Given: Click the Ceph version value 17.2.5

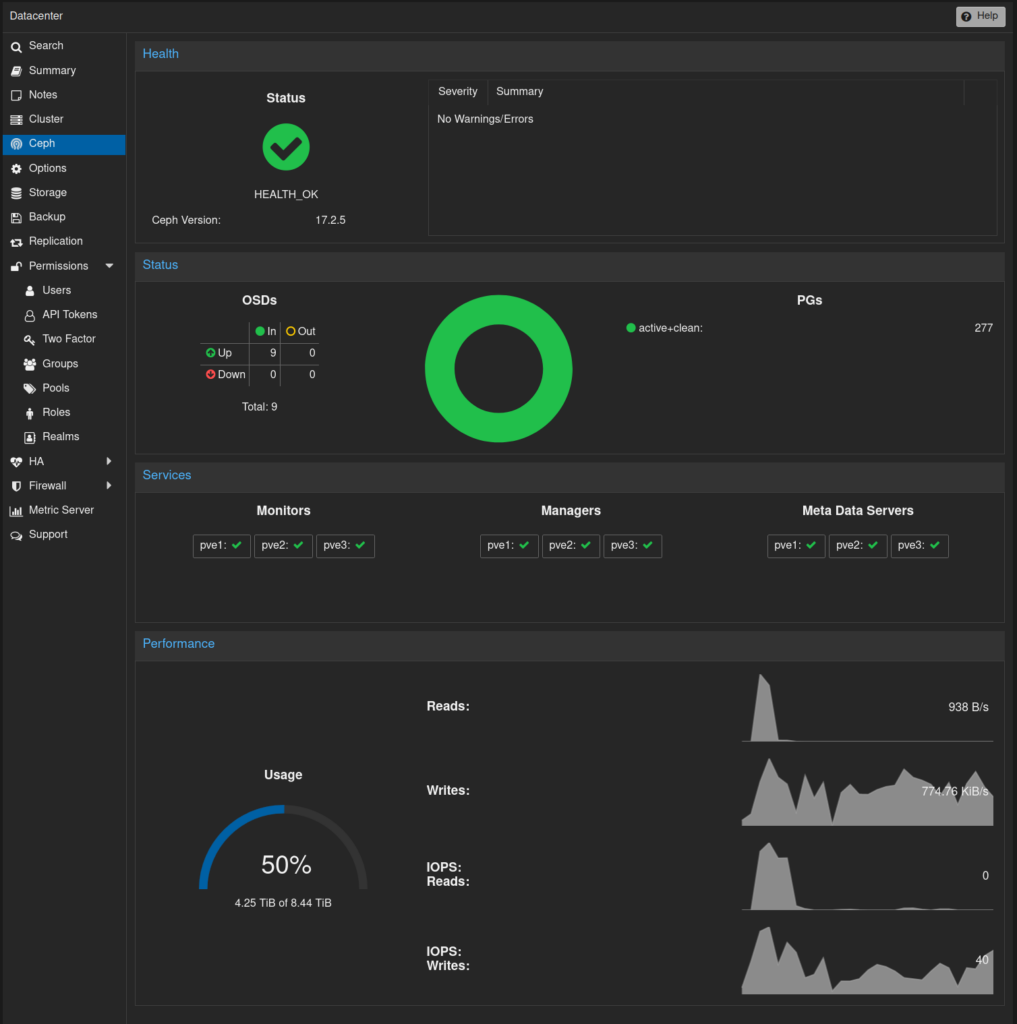Looking at the screenshot, I should (331, 220).
